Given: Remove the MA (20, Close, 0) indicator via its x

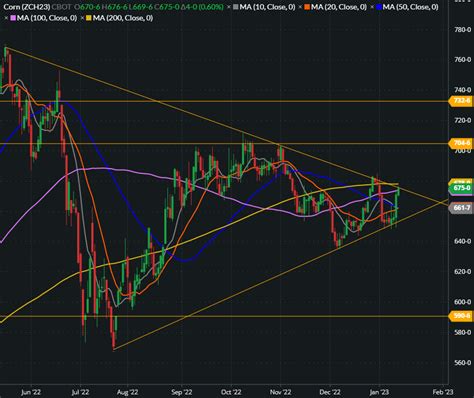Looking at the screenshot, I should (300, 7).
